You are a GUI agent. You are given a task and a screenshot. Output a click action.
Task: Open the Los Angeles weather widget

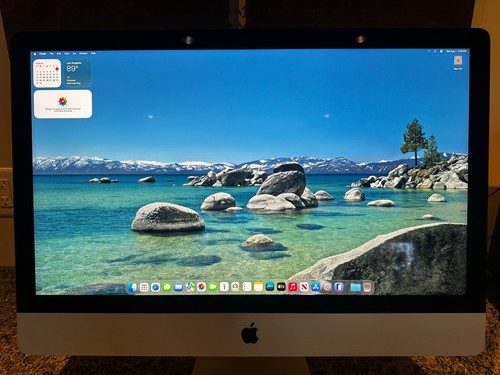[x=77, y=73]
